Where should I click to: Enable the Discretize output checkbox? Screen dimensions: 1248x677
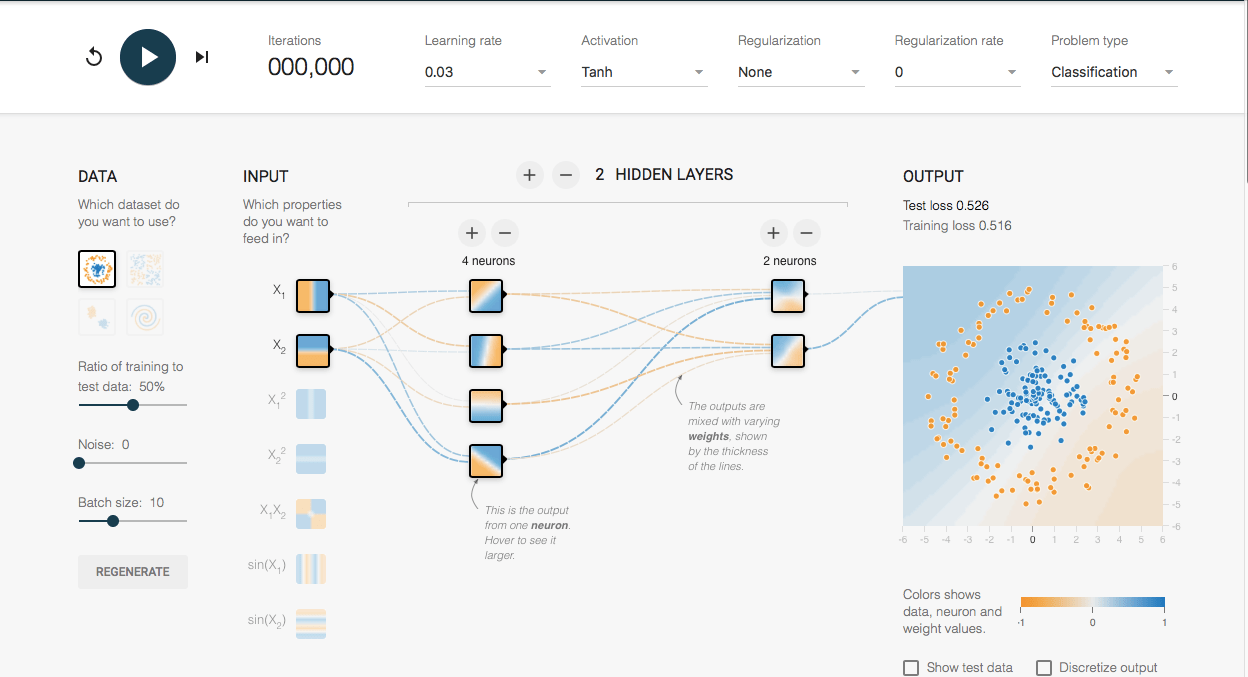pyautogui.click(x=1044, y=667)
